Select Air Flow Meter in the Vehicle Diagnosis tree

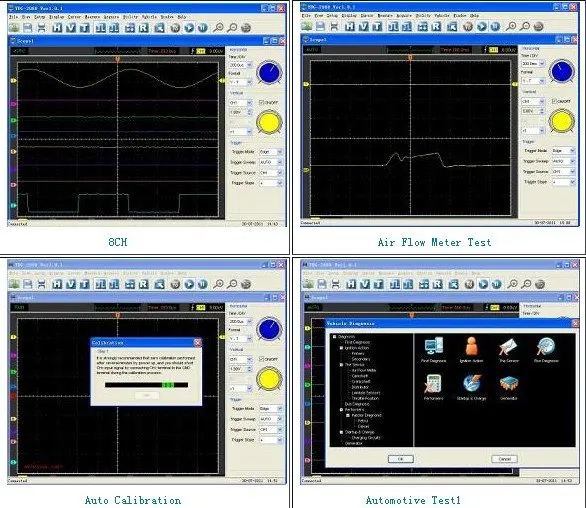[364, 370]
